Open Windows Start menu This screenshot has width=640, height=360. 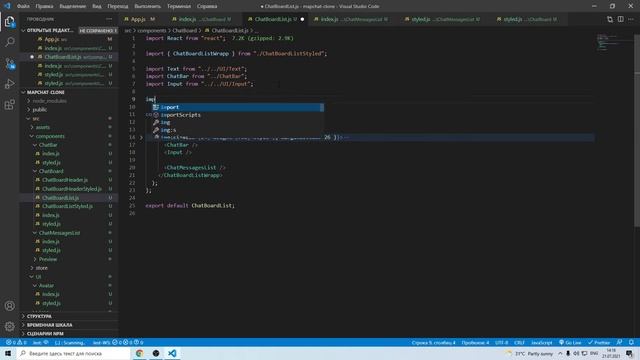[x=8, y=353]
